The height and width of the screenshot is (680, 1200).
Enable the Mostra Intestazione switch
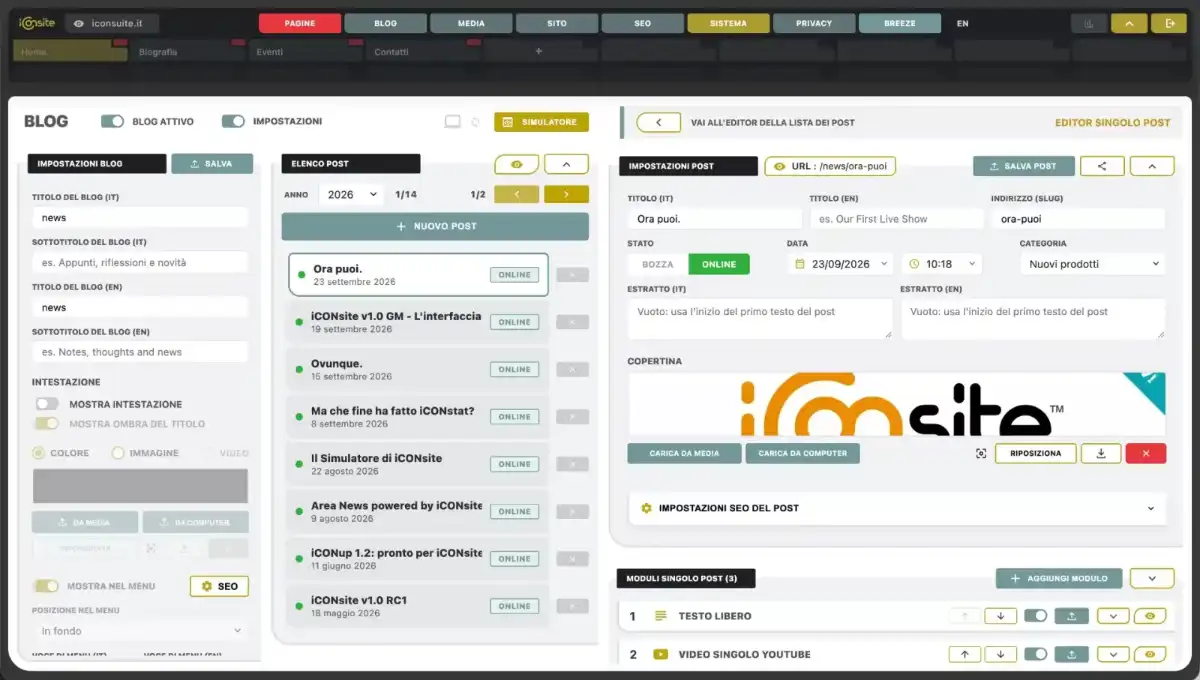click(47, 404)
